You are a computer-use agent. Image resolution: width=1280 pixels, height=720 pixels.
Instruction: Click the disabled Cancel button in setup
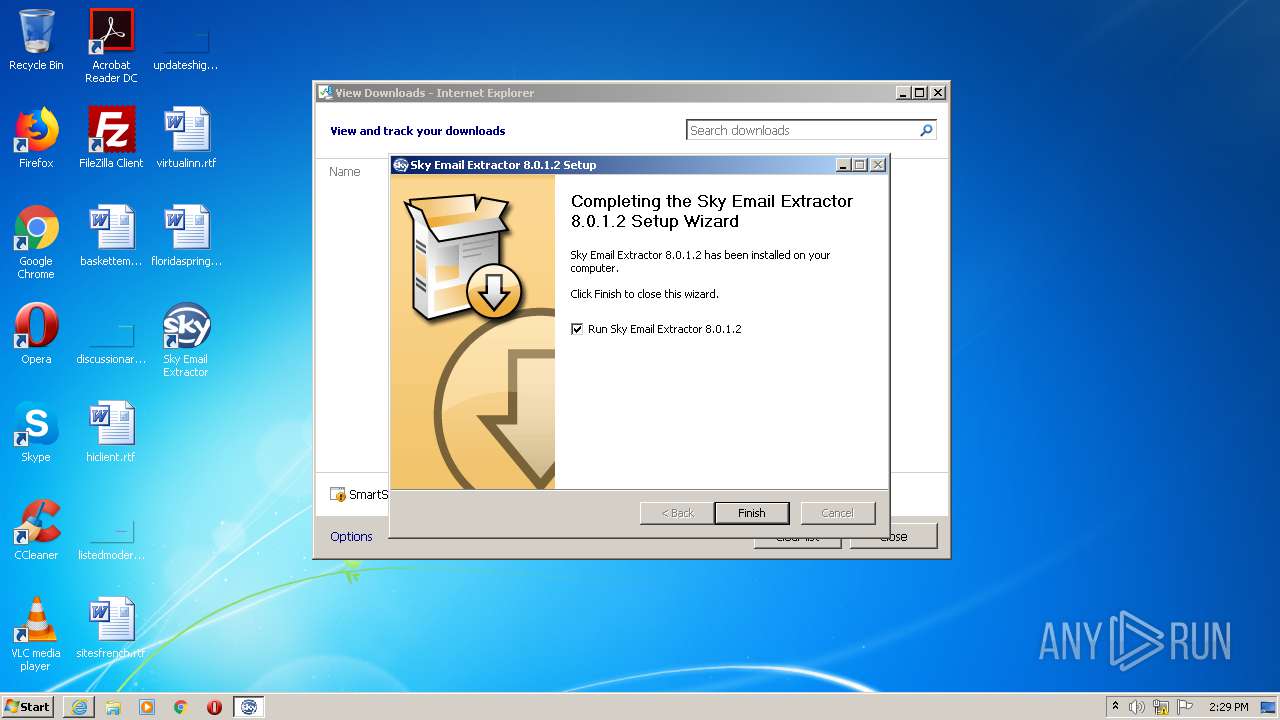pos(838,513)
